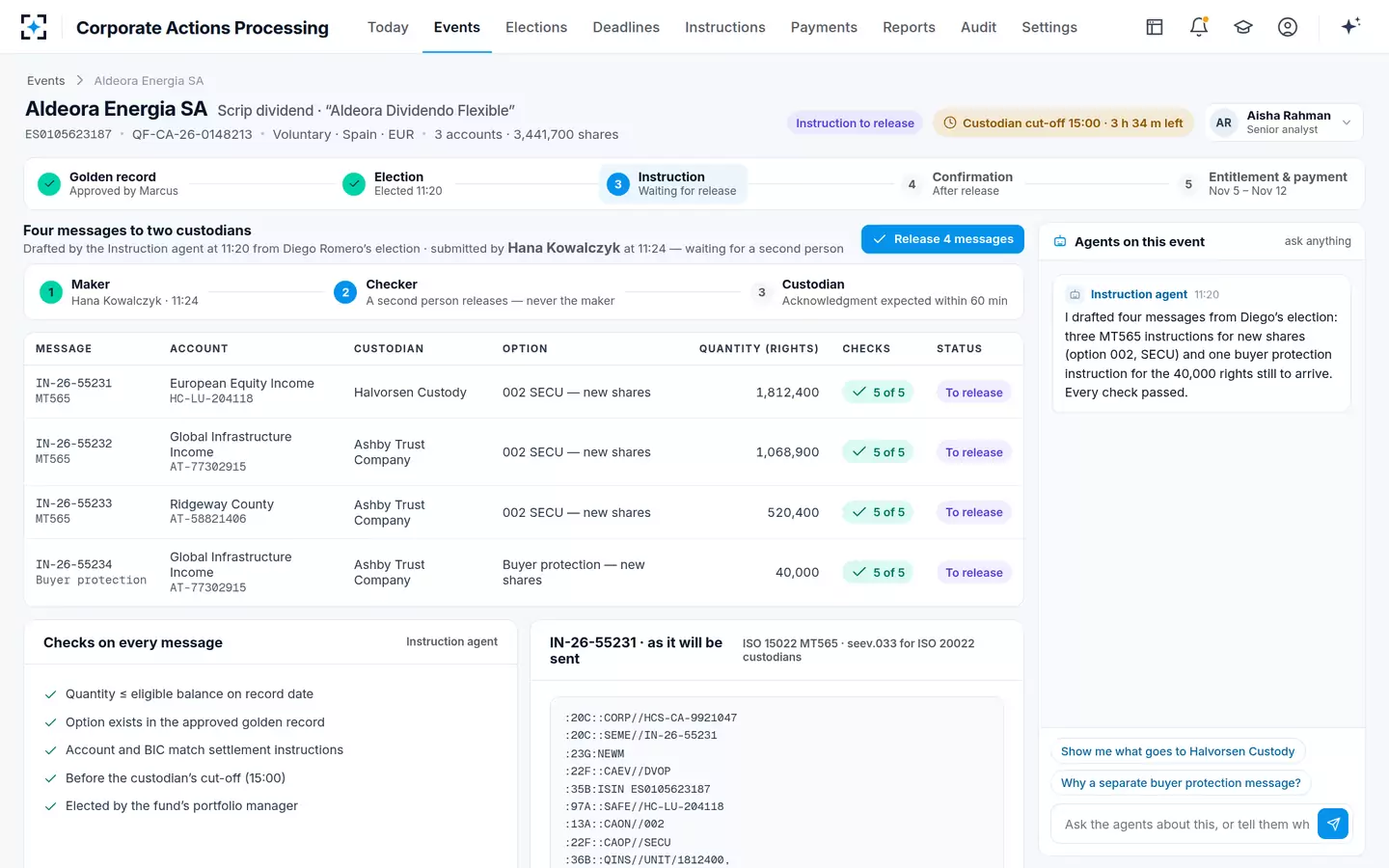Open the layout panel icon
Image resolution: width=1389 pixels, height=868 pixels.
tap(1155, 27)
